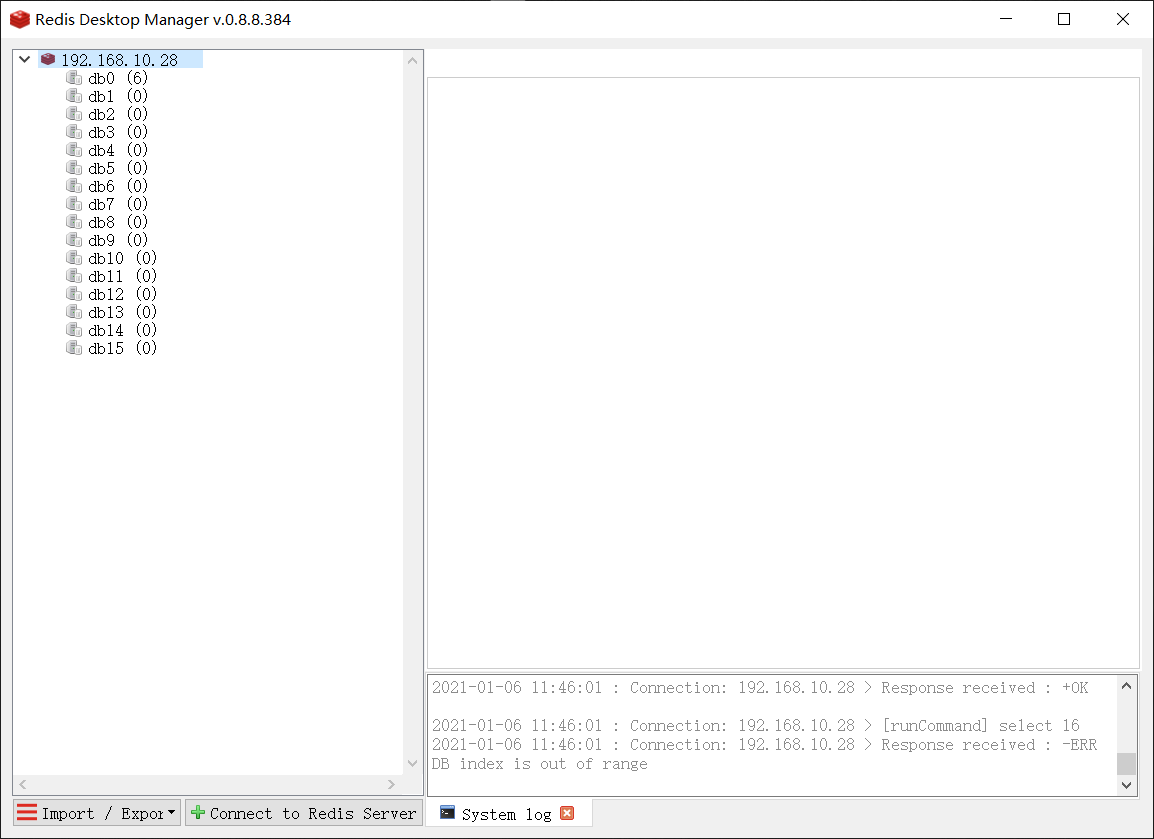This screenshot has width=1154, height=839.
Task: Select the db10 (0) tree row
Action: tap(122, 258)
